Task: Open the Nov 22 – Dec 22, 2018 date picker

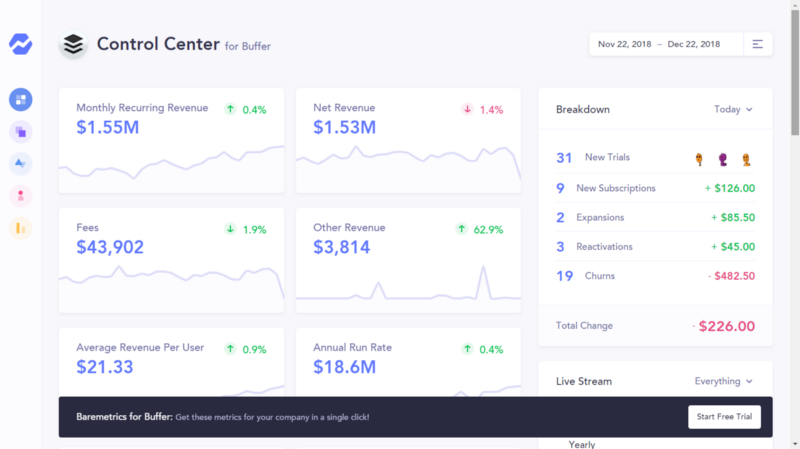Action: tap(666, 44)
